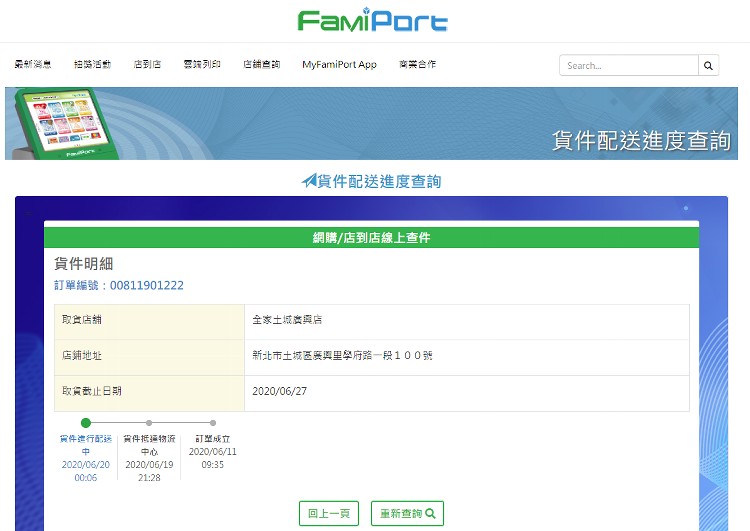Click the 店舖地址 label cell

149,358
